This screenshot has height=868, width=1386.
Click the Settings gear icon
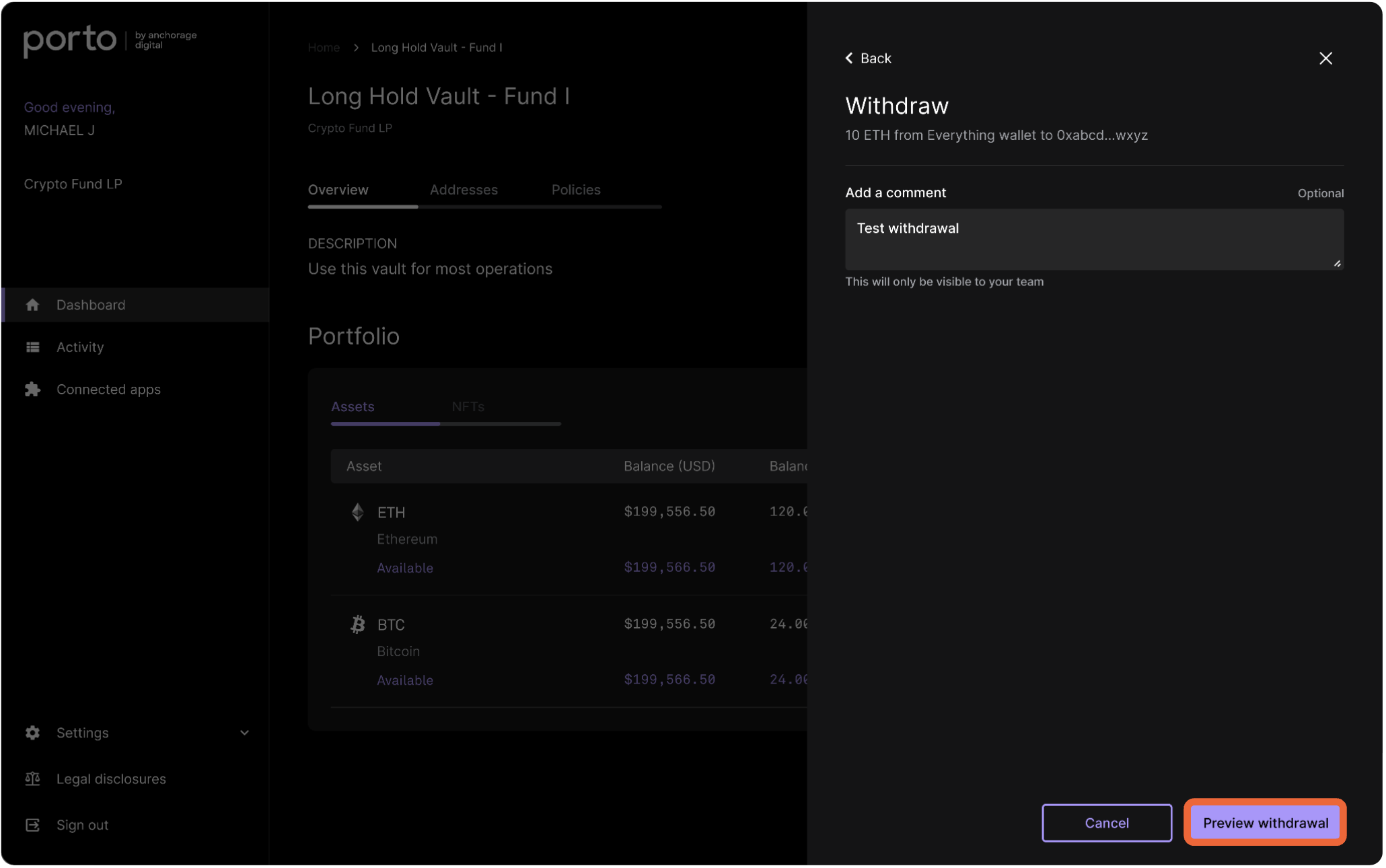point(32,733)
